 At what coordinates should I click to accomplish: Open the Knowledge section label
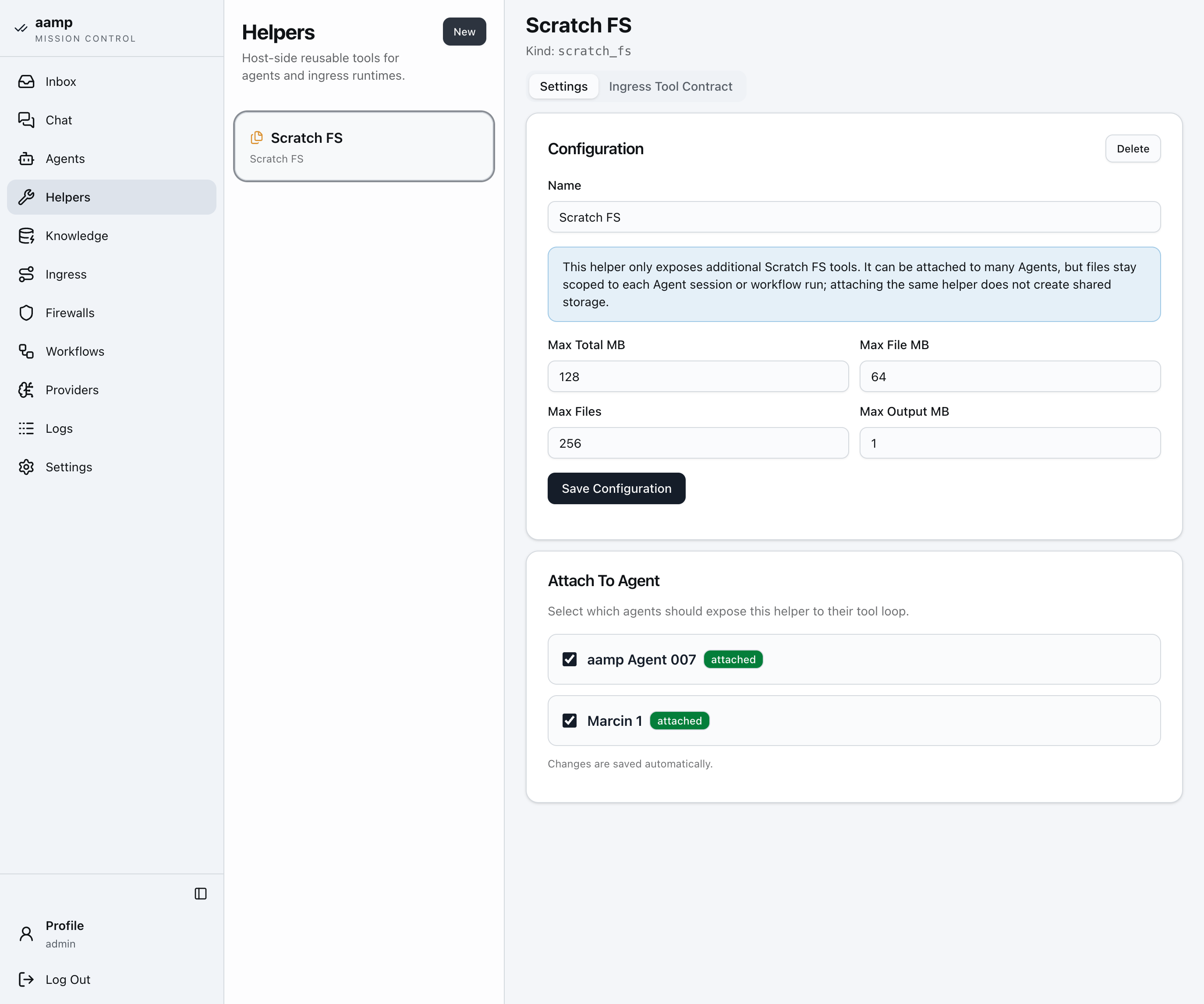[x=77, y=236]
